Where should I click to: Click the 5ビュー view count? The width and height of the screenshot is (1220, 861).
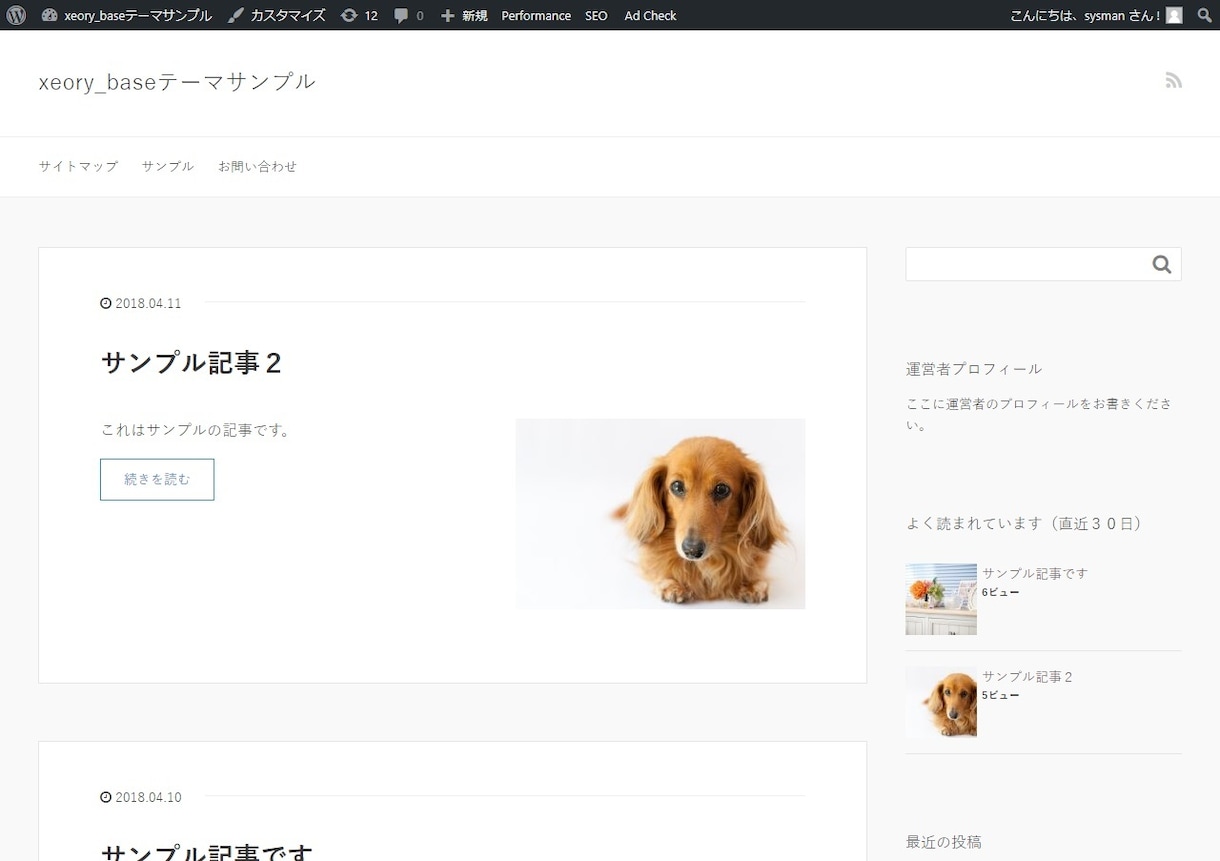click(1001, 695)
